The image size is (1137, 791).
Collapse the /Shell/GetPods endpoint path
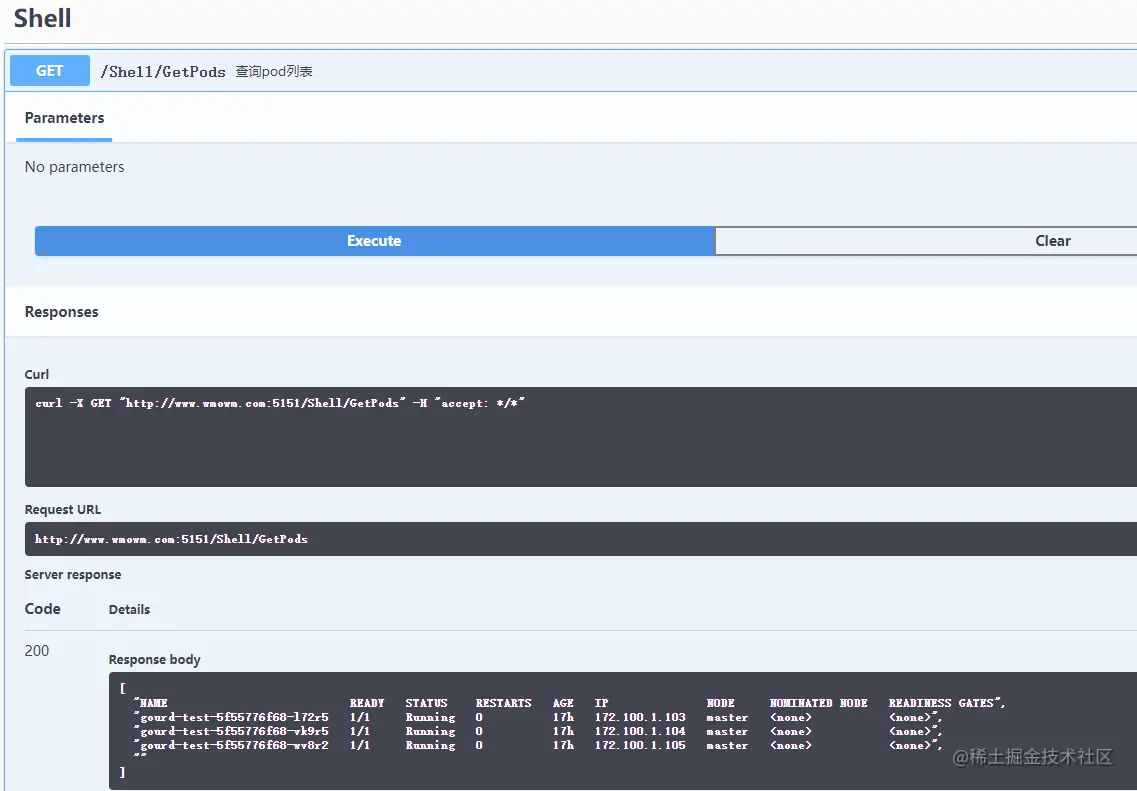click(163, 71)
